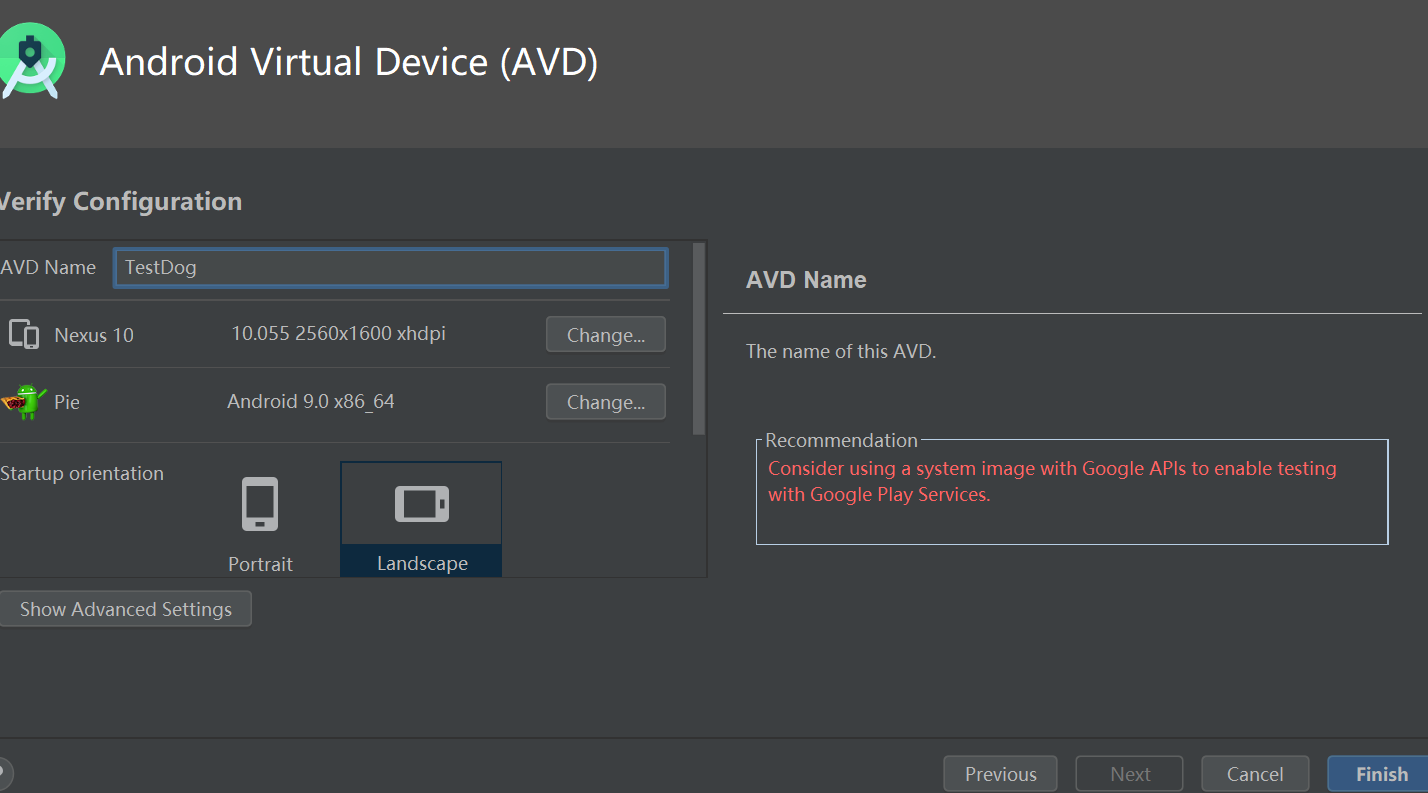Click the Android Pie system image icon
Image resolution: width=1428 pixels, height=793 pixels.
[x=25, y=401]
